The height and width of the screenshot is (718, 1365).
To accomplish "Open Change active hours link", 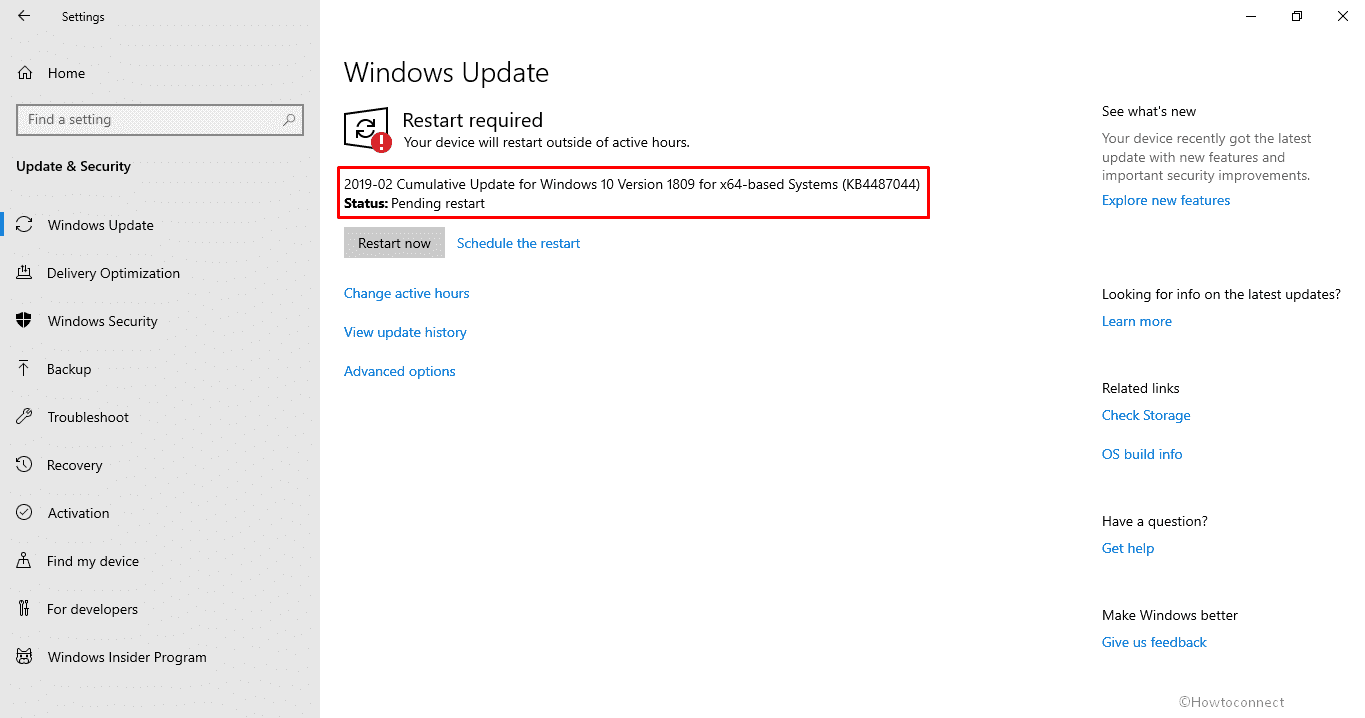I will [x=406, y=293].
